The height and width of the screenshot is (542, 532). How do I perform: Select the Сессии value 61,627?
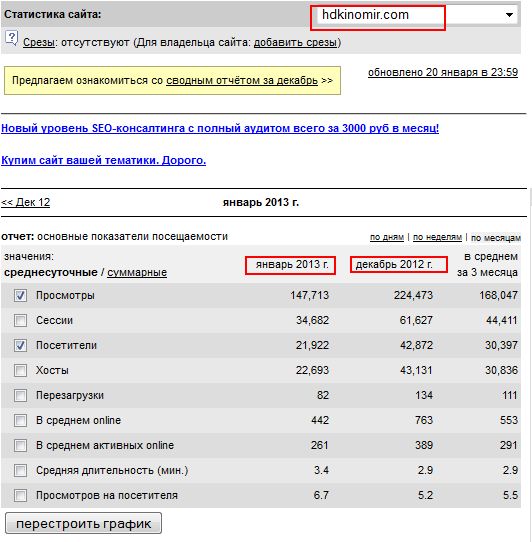coord(416,320)
